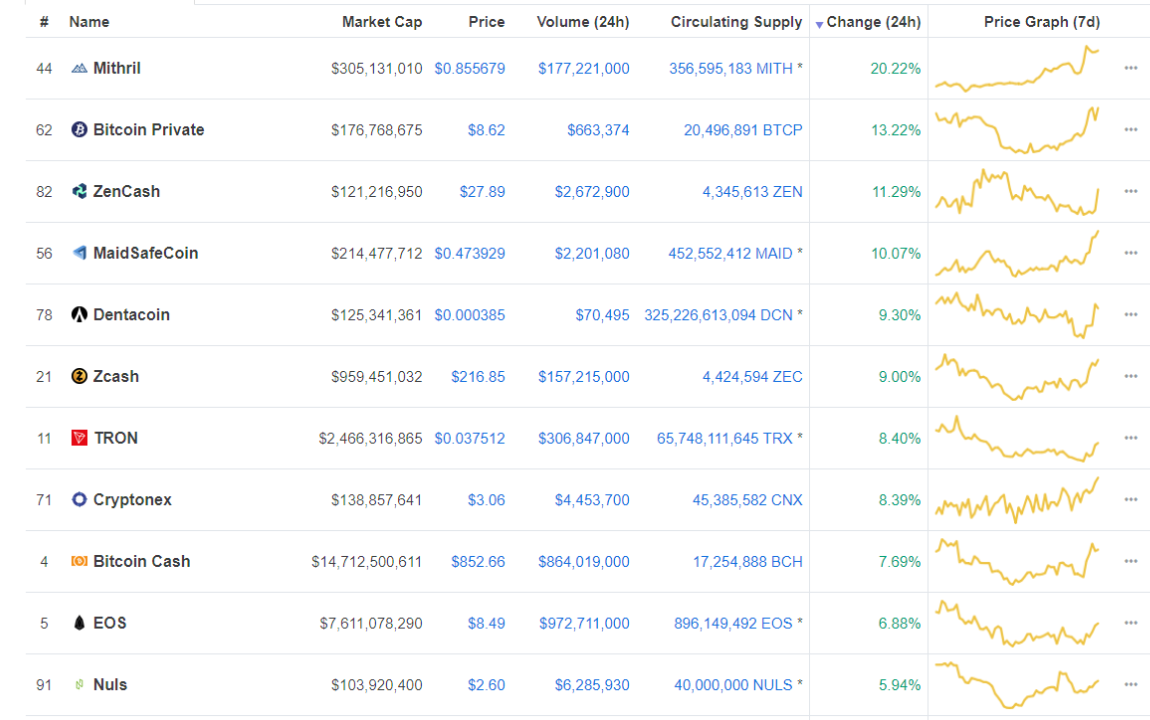The width and height of the screenshot is (1150, 720).
Task: Click the MaidSafeCoin logo icon
Action: [x=79, y=253]
